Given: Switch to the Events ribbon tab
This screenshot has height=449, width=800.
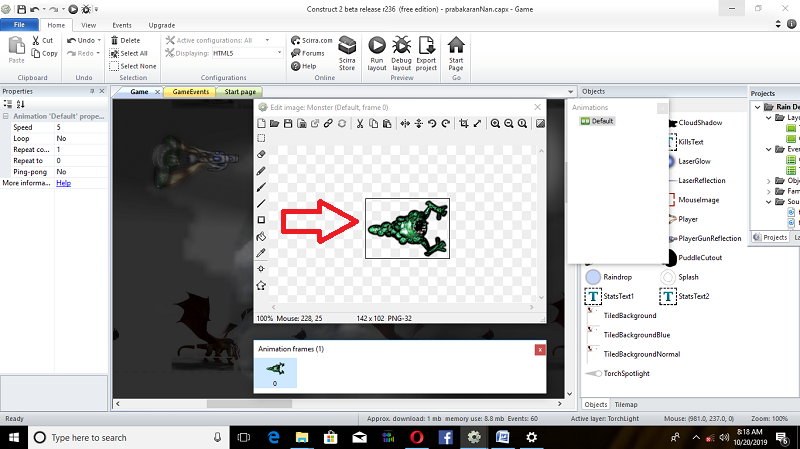Looking at the screenshot, I should click(x=122, y=25).
